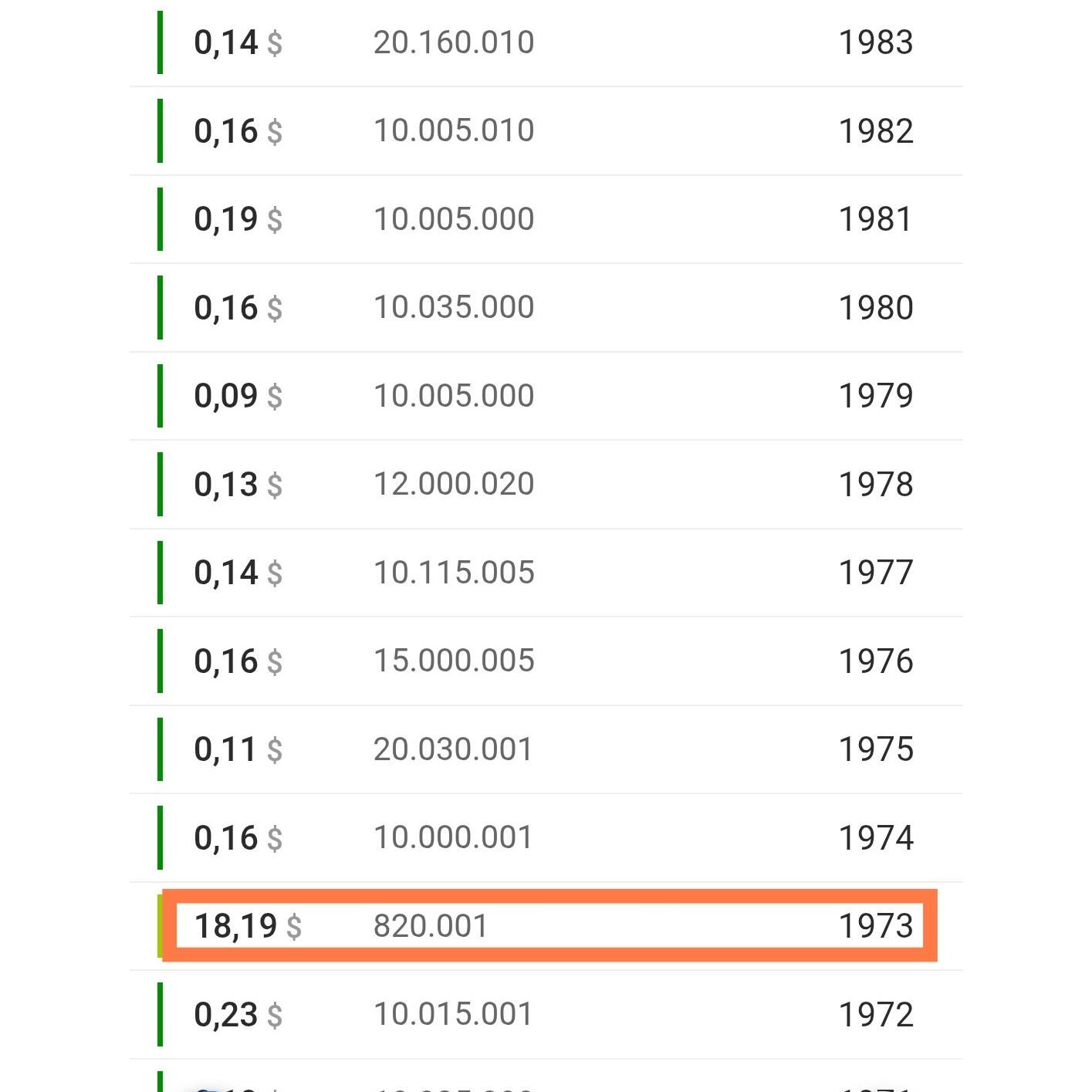This screenshot has height=1092, width=1092.
Task: Open the 1978 year entry
Action: 875,485
